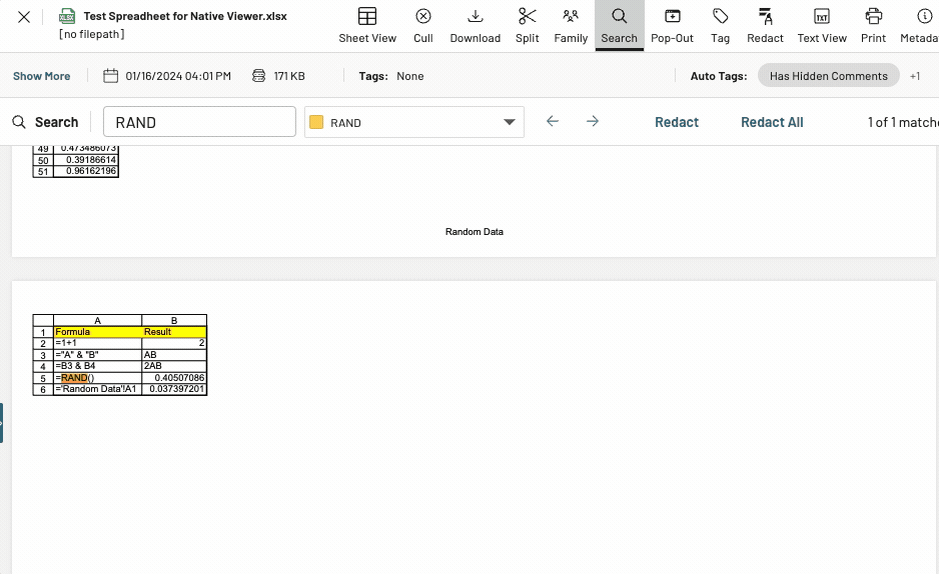Expand details with Show More

[x=41, y=76]
